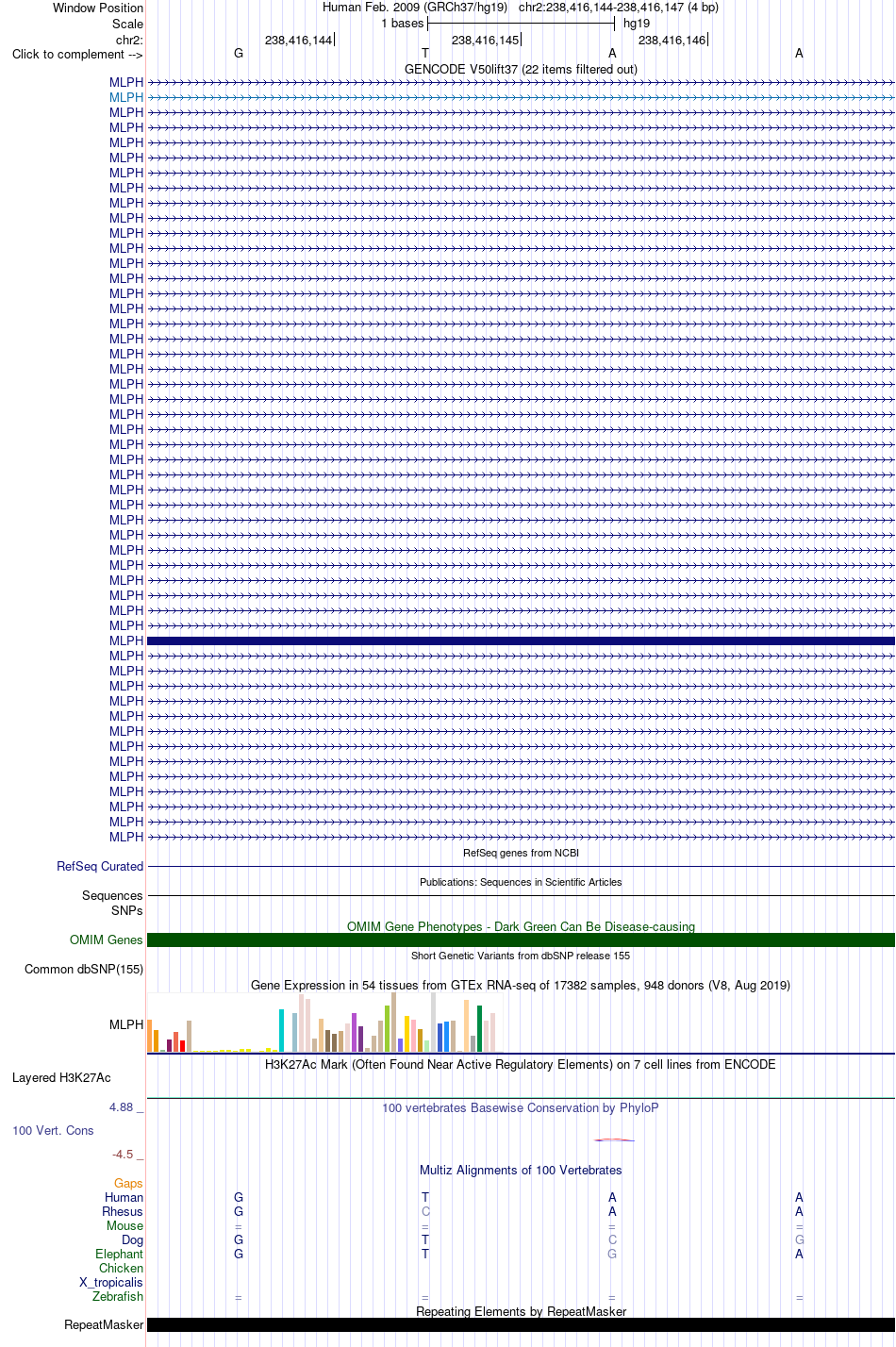Click the light-blue highlighted MLPH transcript label

[x=126, y=97]
